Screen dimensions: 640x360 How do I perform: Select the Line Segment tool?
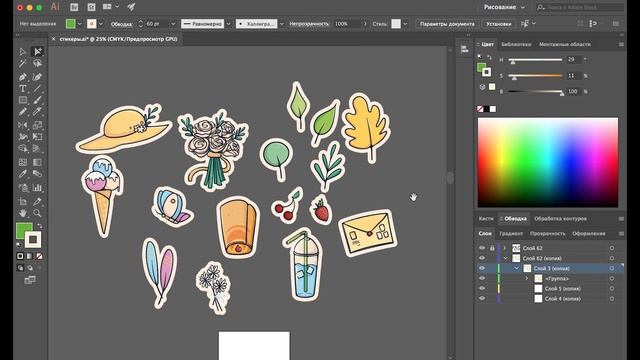(38, 88)
